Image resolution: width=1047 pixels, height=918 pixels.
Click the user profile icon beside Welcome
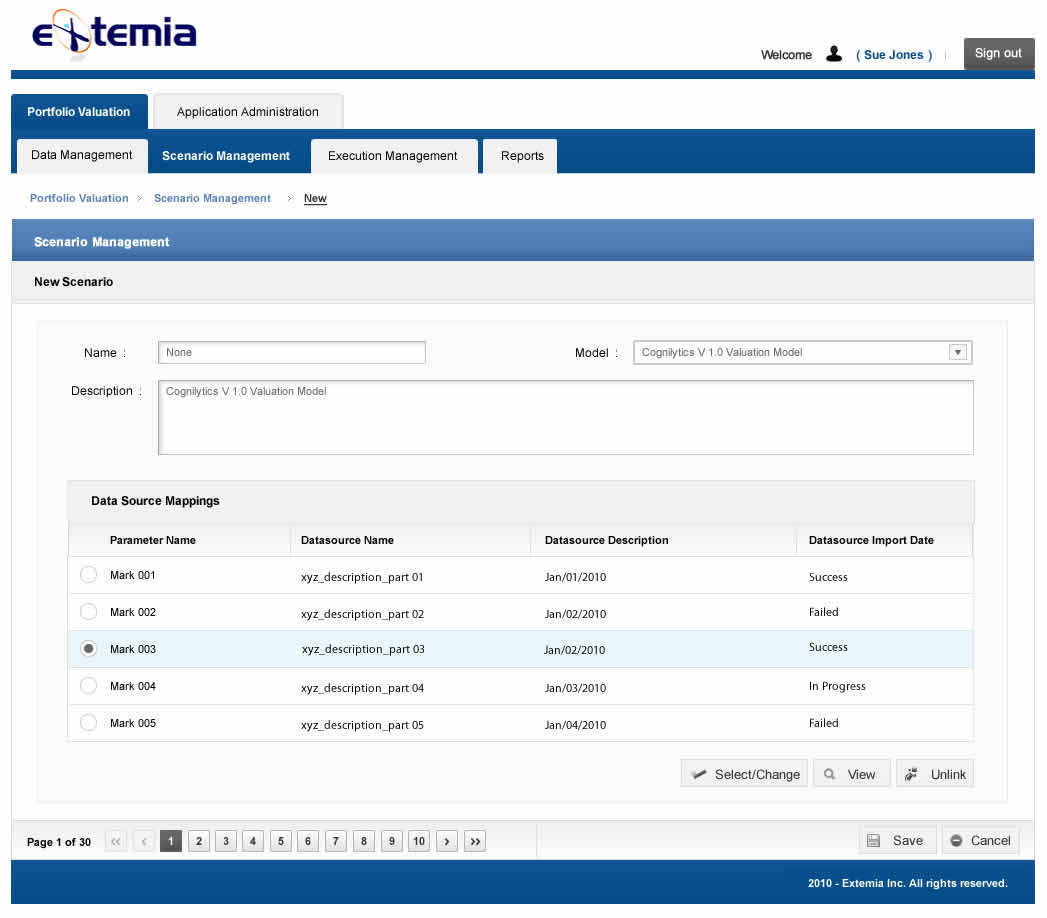pos(833,53)
